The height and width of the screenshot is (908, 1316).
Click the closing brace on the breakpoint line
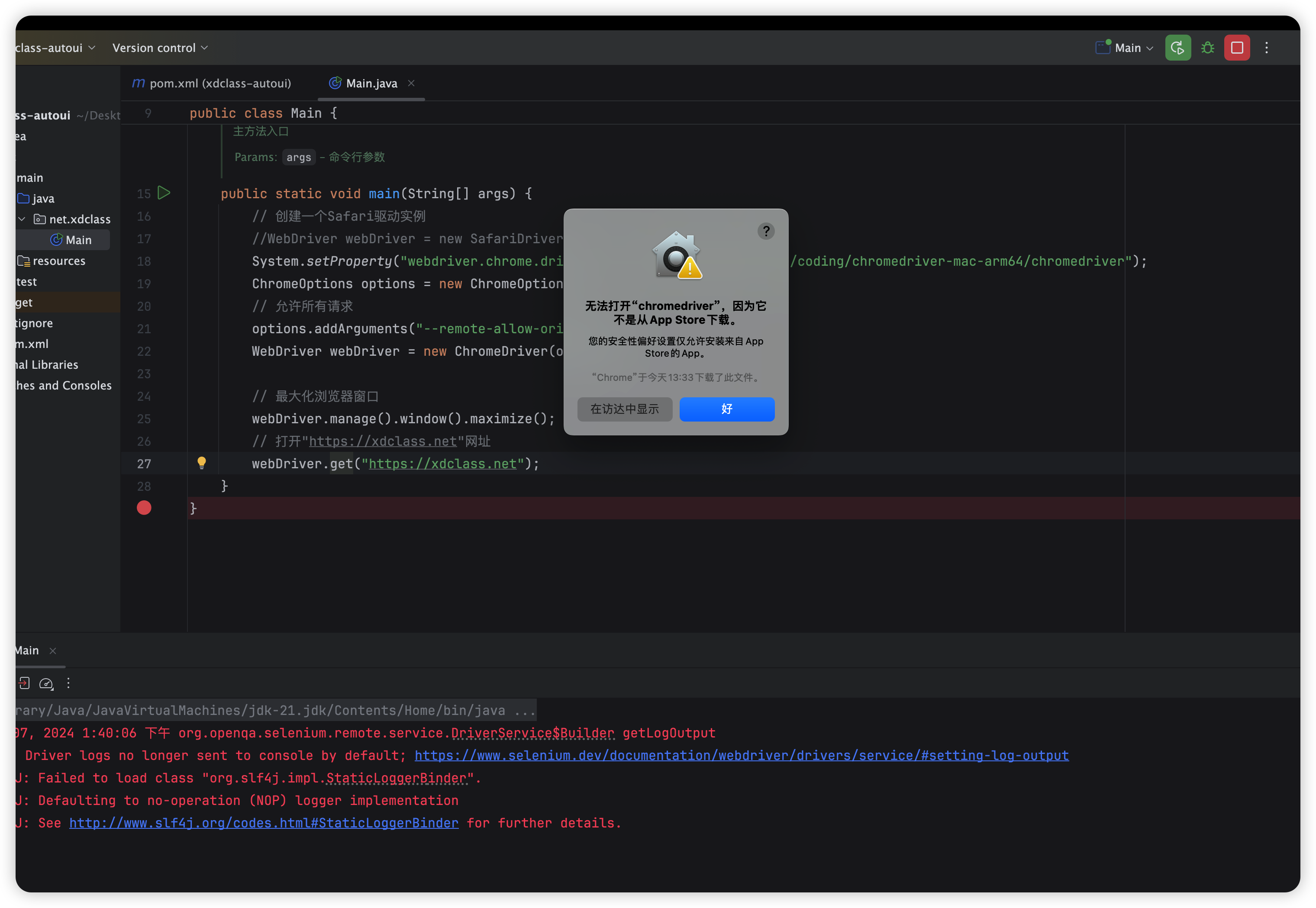tap(193, 508)
